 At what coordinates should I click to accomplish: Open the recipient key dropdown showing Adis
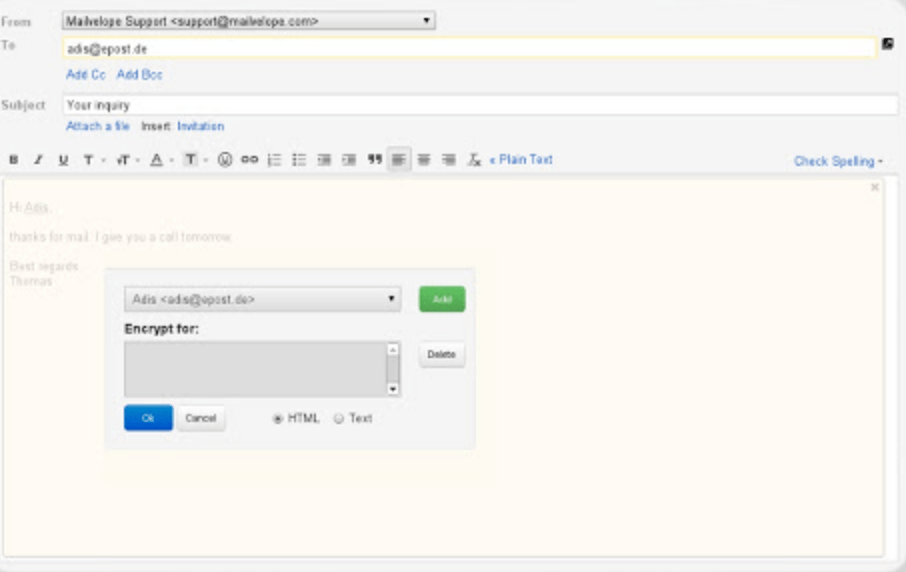[262, 299]
